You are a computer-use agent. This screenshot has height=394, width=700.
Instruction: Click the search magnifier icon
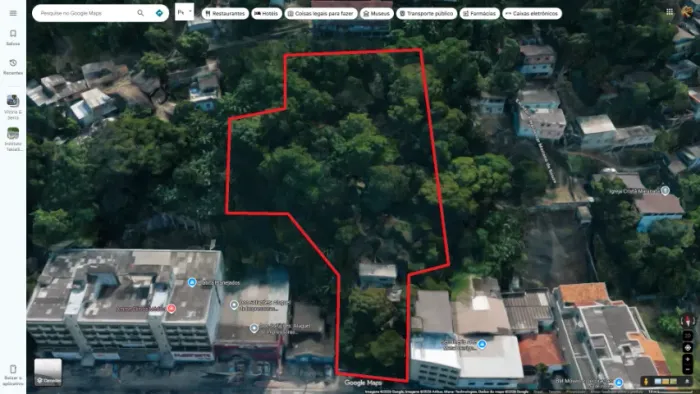pos(141,13)
